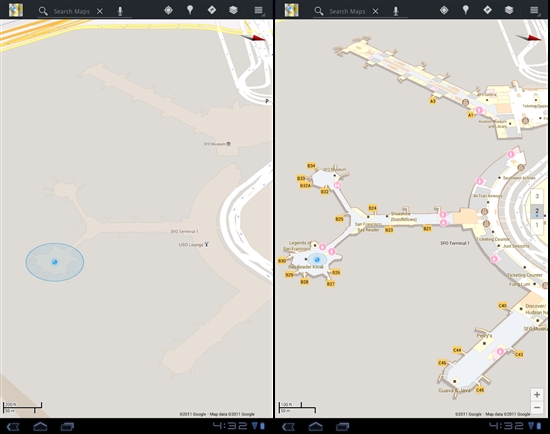
Task: Open overflow menu icon in right toolbar
Action: point(534,10)
